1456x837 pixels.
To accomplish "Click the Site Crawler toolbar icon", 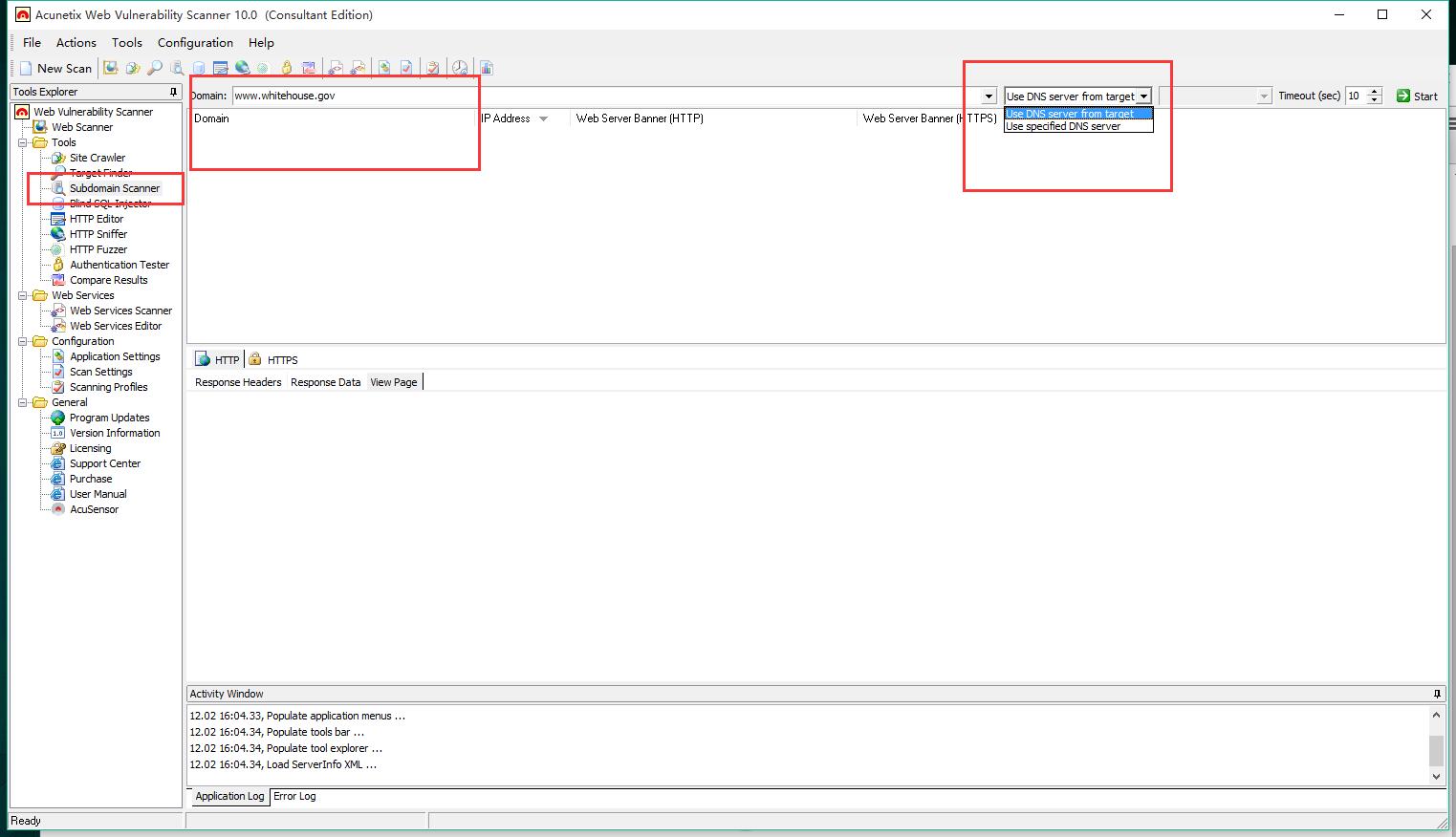I will point(133,68).
